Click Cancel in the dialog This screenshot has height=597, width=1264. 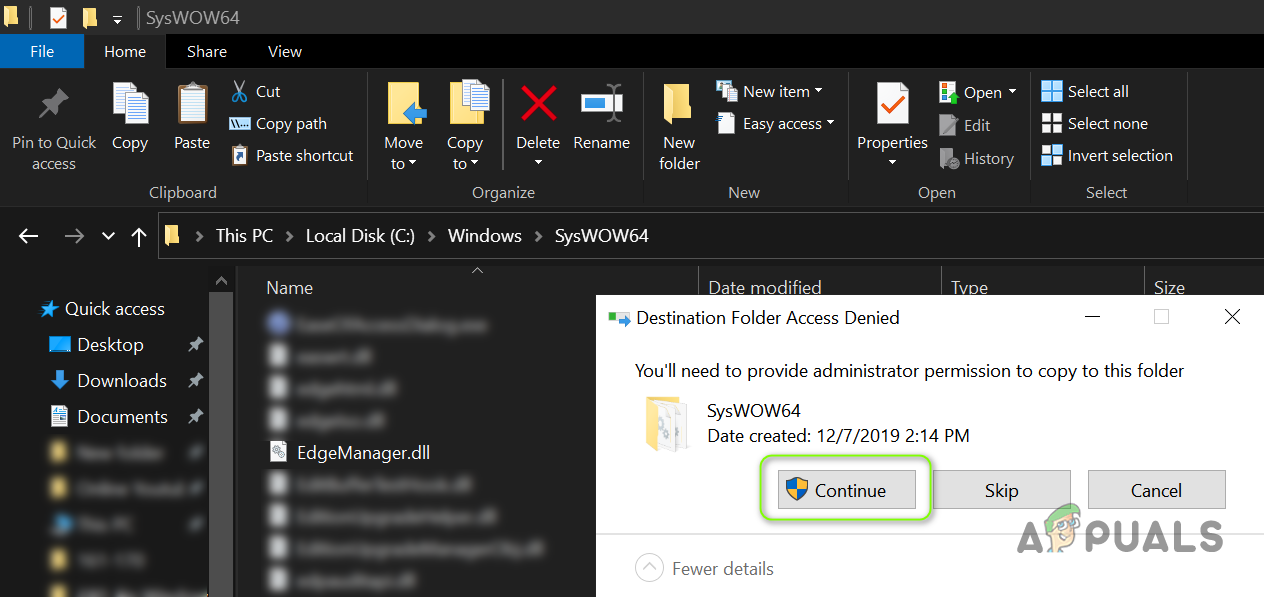(1156, 490)
